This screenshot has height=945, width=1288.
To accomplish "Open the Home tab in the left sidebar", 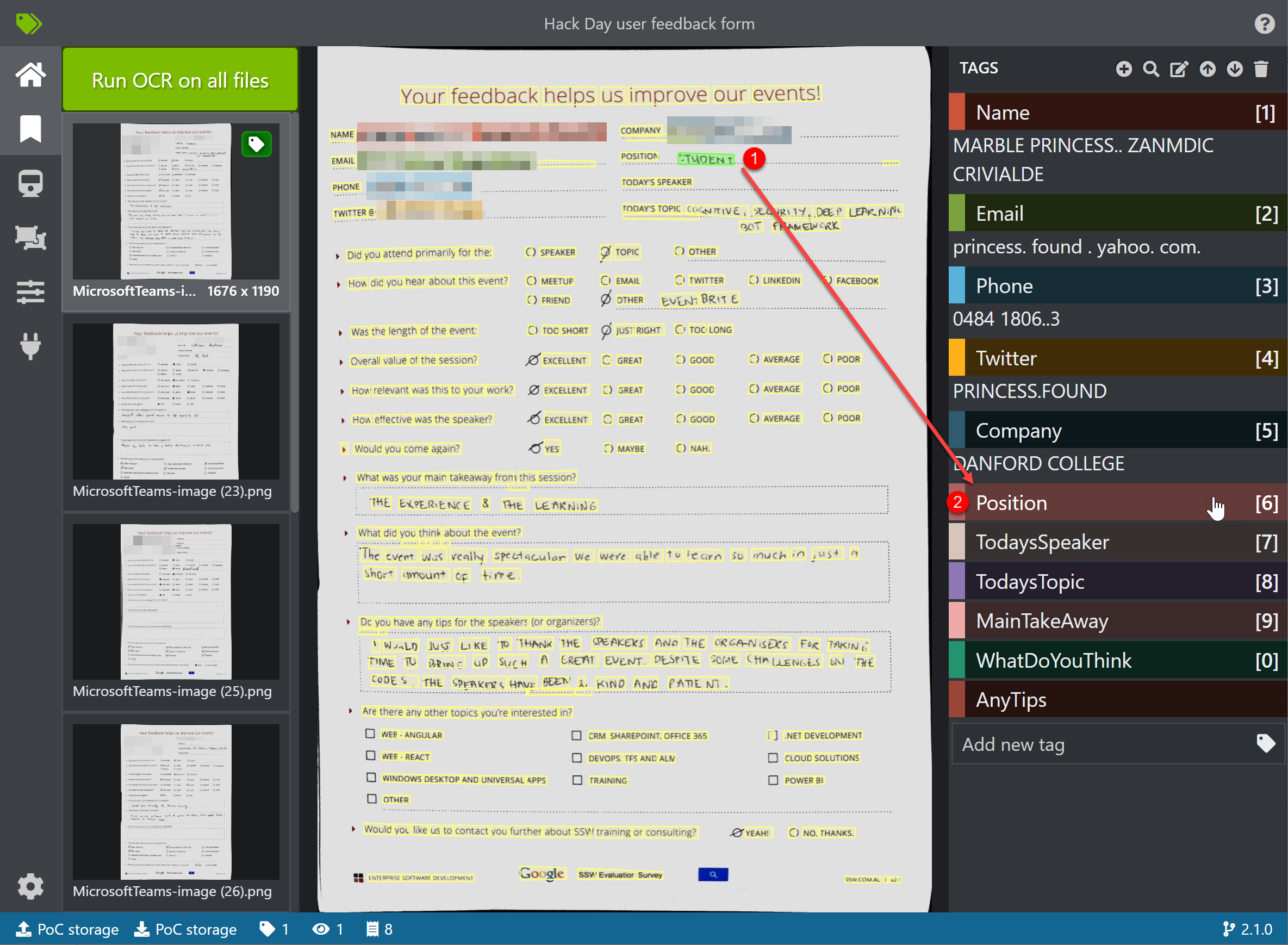I will click(30, 73).
